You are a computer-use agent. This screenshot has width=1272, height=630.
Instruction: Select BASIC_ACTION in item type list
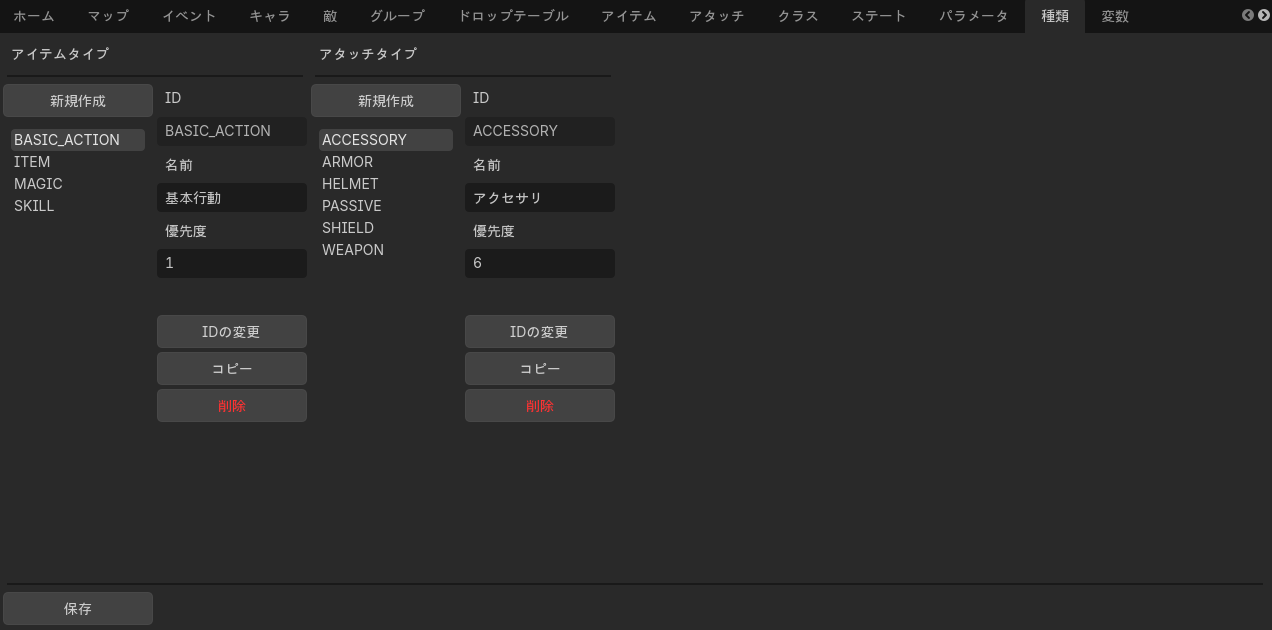pyautogui.click(x=78, y=140)
